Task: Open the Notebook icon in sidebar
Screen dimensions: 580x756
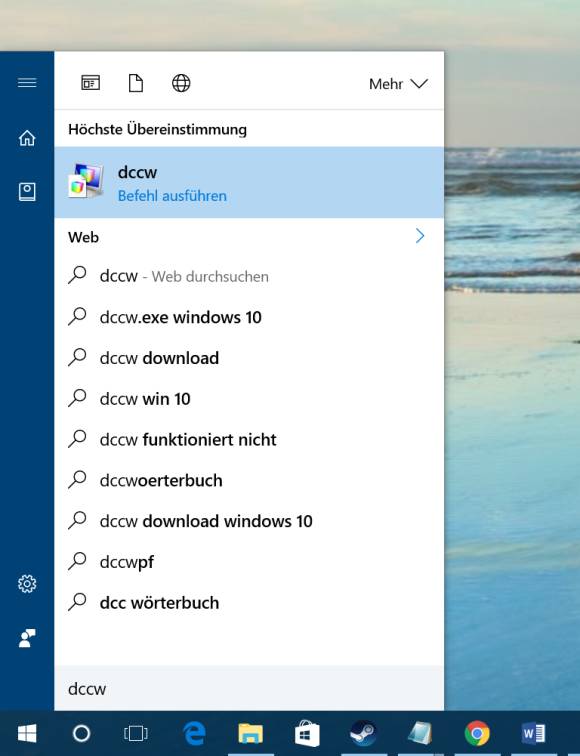Action: (x=27, y=192)
